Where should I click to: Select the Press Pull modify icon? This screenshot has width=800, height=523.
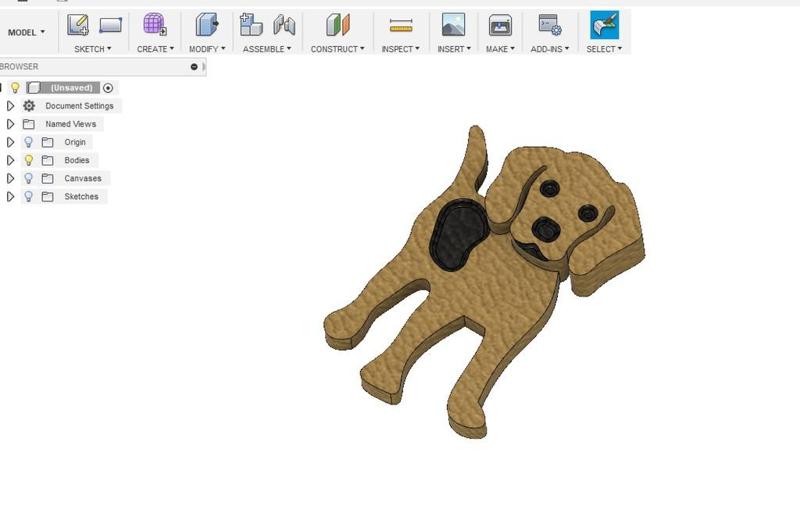(207, 24)
